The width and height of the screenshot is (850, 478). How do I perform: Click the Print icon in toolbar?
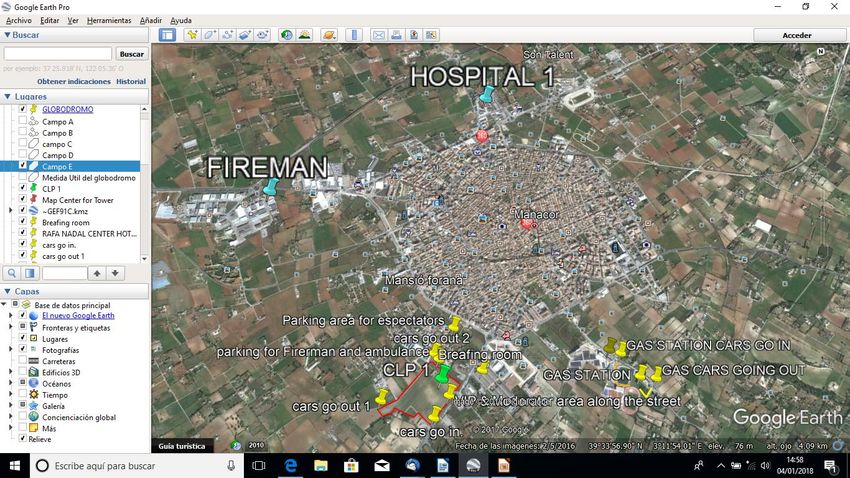[396, 35]
